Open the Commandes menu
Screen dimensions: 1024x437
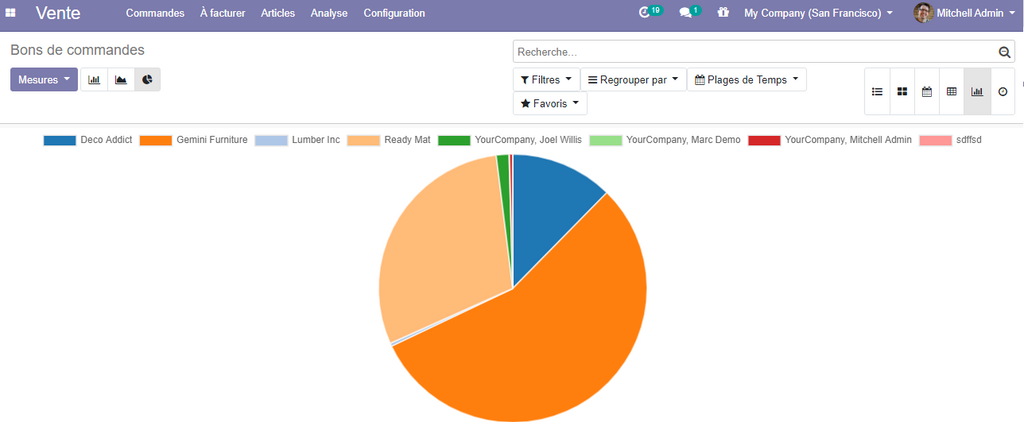click(x=155, y=13)
